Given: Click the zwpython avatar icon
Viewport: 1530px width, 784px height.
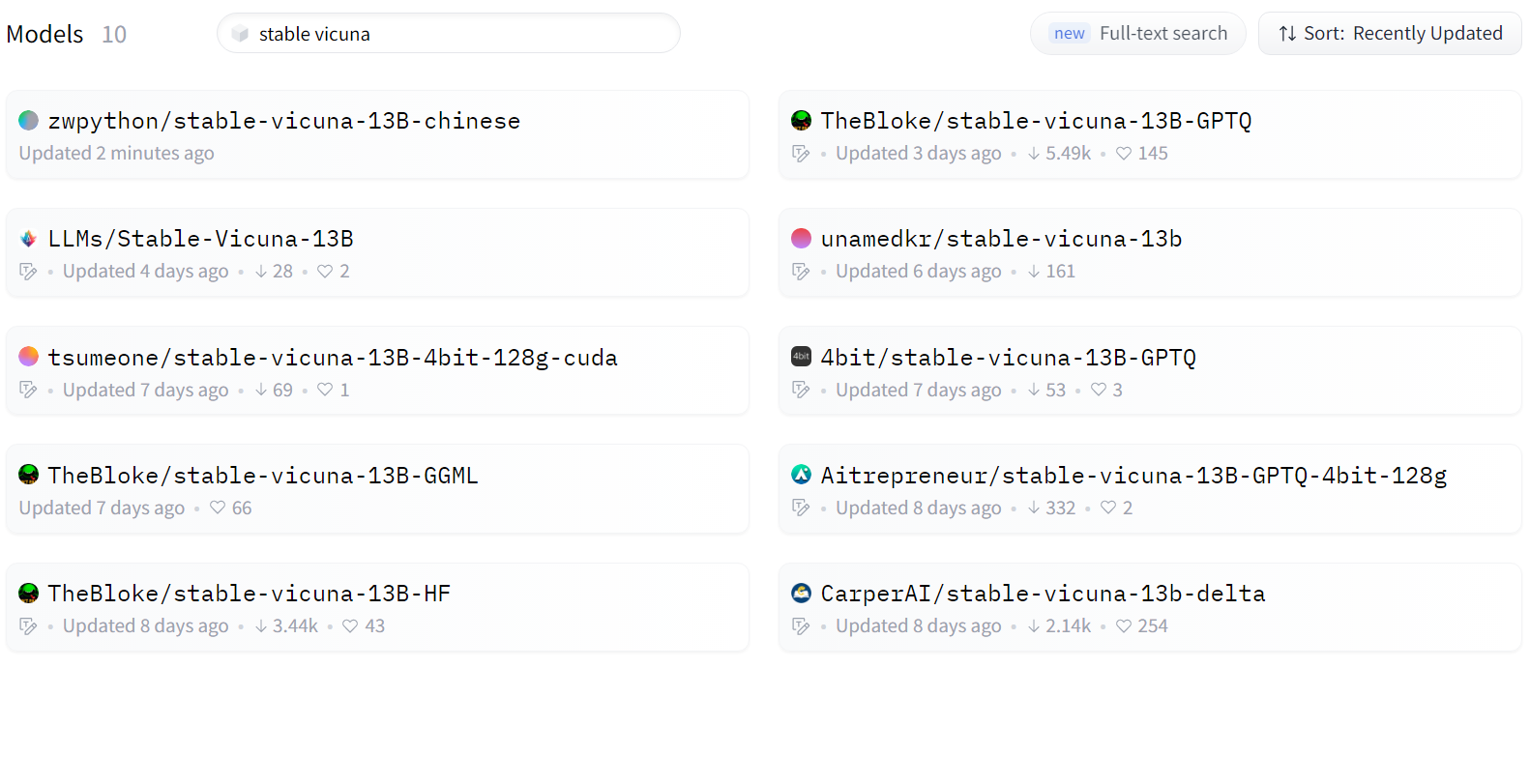Looking at the screenshot, I should (x=29, y=120).
